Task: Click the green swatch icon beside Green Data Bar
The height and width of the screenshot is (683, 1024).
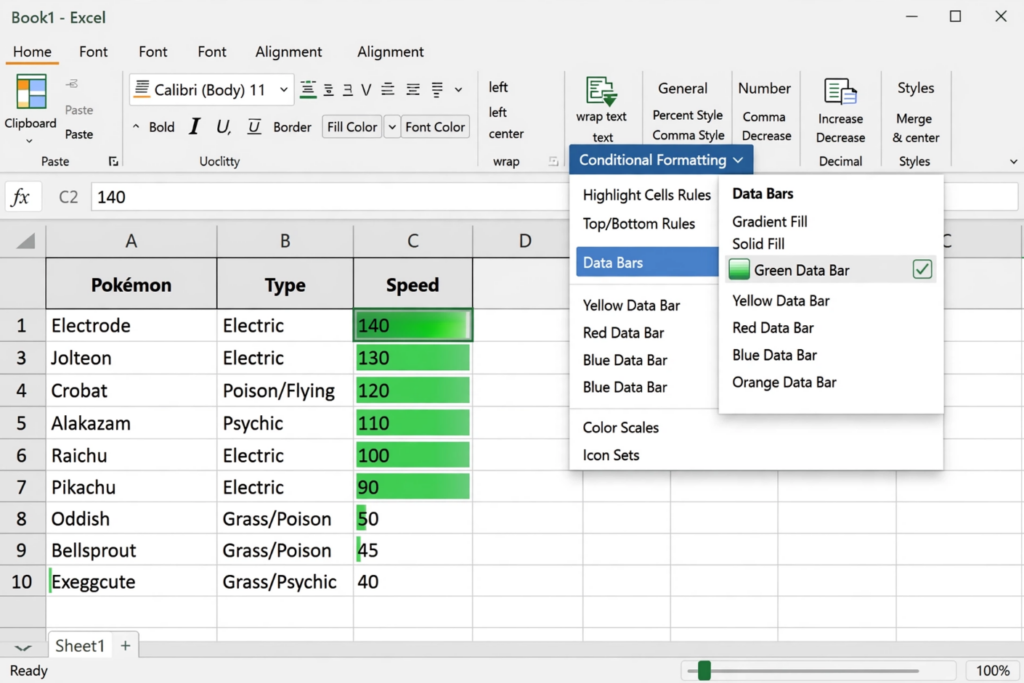Action: [739, 270]
